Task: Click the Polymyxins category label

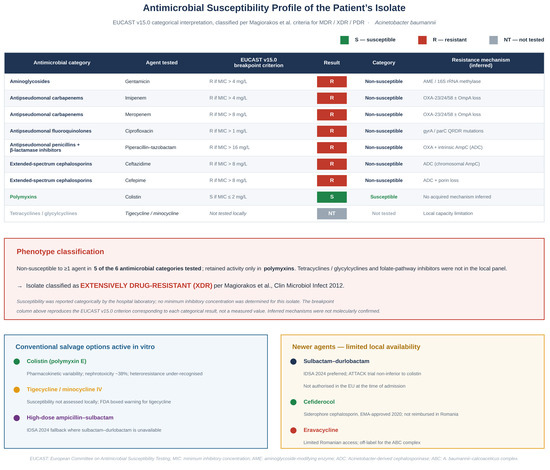Action: pos(23,197)
